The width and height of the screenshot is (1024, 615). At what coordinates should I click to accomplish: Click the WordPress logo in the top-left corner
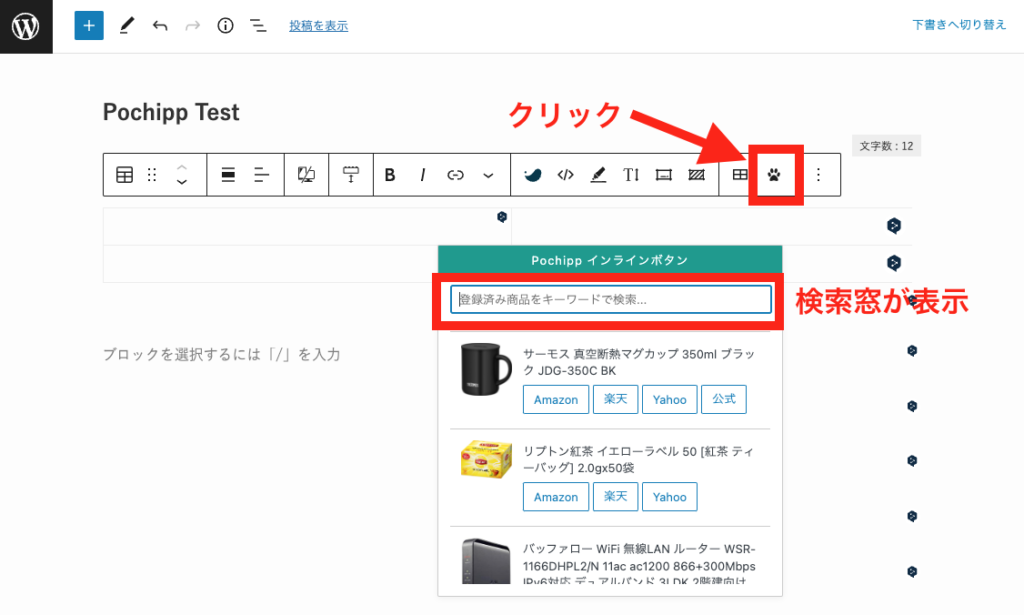point(26,27)
